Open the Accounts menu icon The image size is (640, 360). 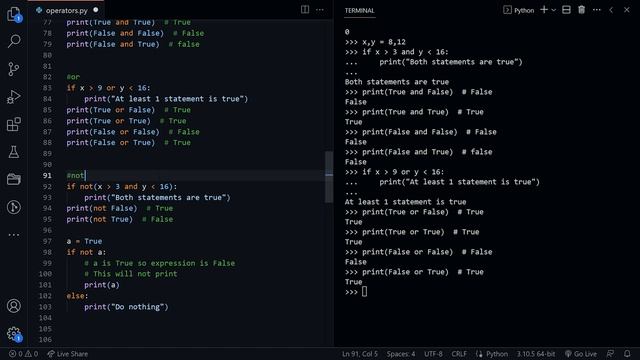[14, 306]
